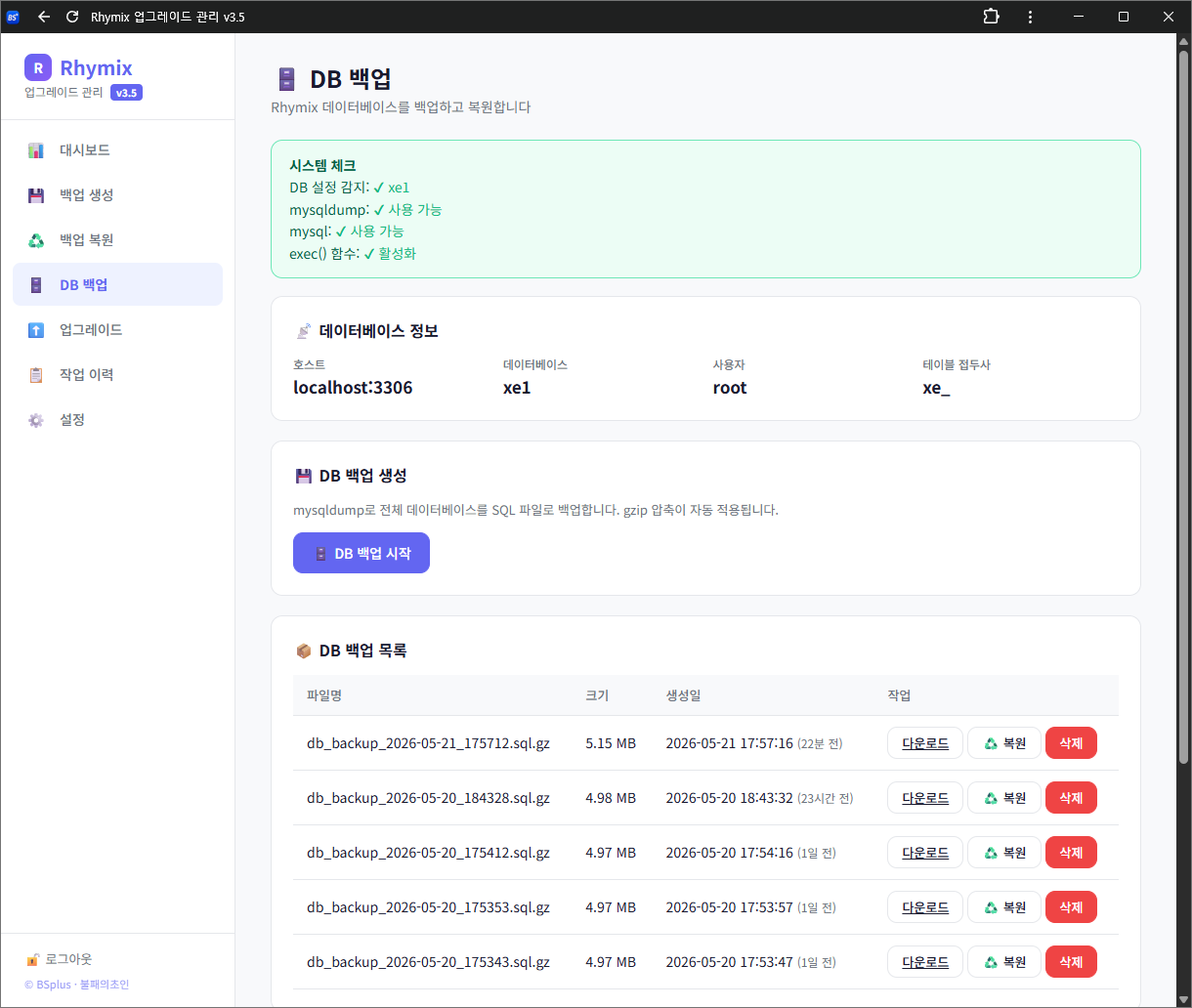Click the v3.5 version badge
The height and width of the screenshot is (1008, 1192).
click(x=127, y=93)
